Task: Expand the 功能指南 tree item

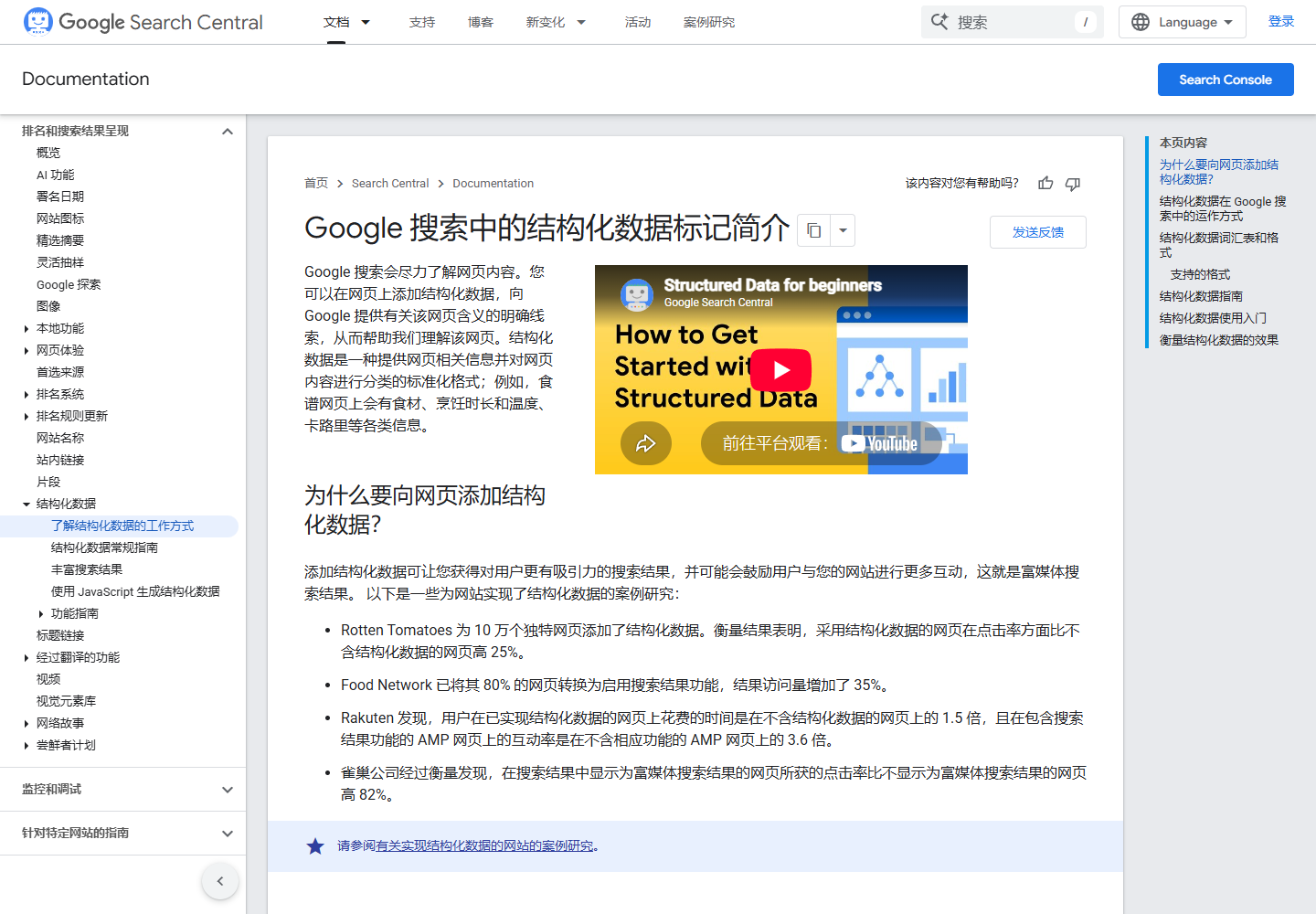Action: pyautogui.click(x=41, y=614)
